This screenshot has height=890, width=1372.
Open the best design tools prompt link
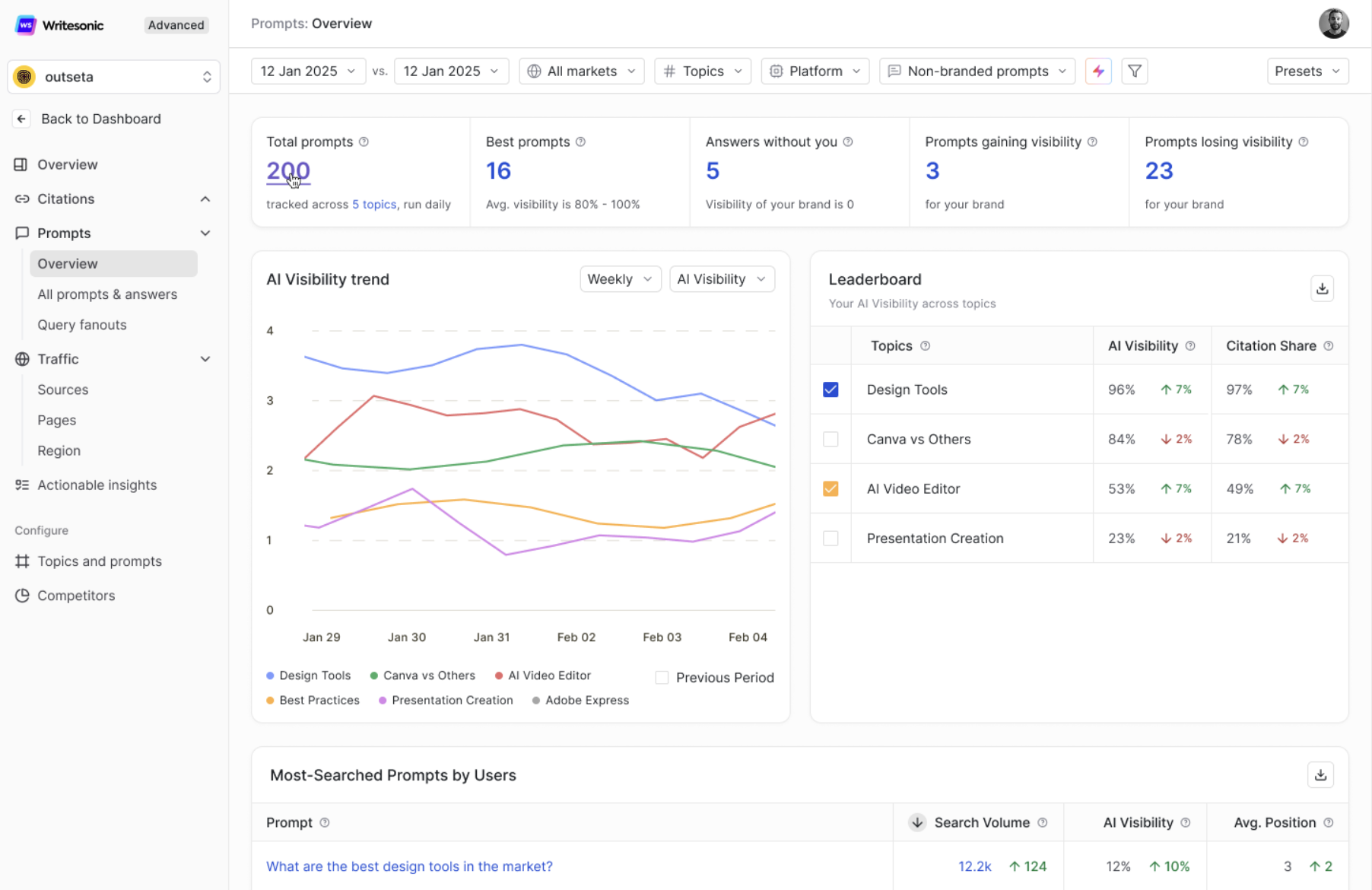409,866
